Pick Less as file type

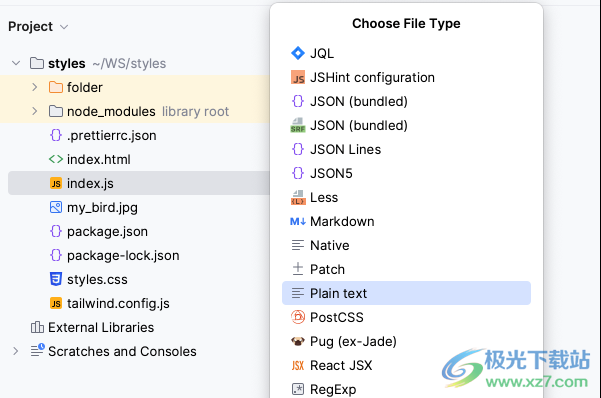[x=406, y=197]
